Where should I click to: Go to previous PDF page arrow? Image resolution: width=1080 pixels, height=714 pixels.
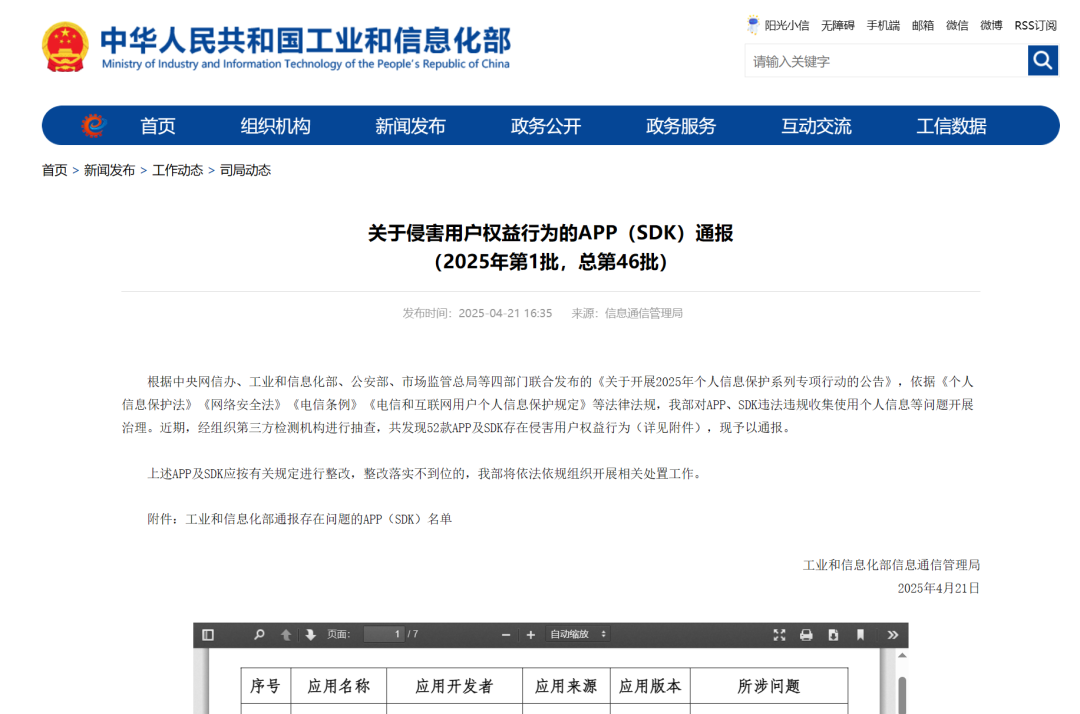click(286, 635)
